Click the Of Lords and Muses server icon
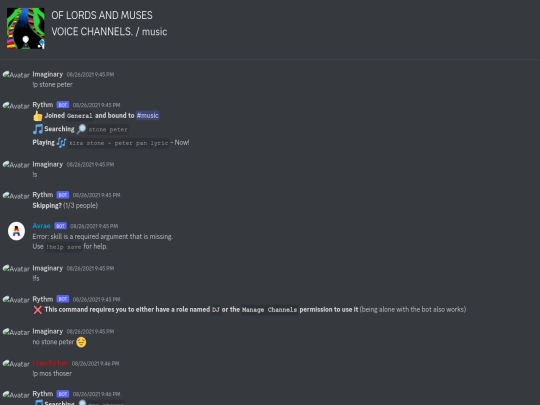The height and width of the screenshot is (405, 540). click(26, 28)
